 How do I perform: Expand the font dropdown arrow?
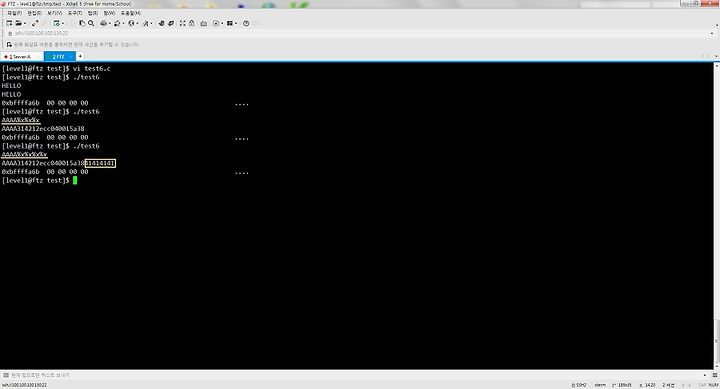pyautogui.click(x=152, y=23)
